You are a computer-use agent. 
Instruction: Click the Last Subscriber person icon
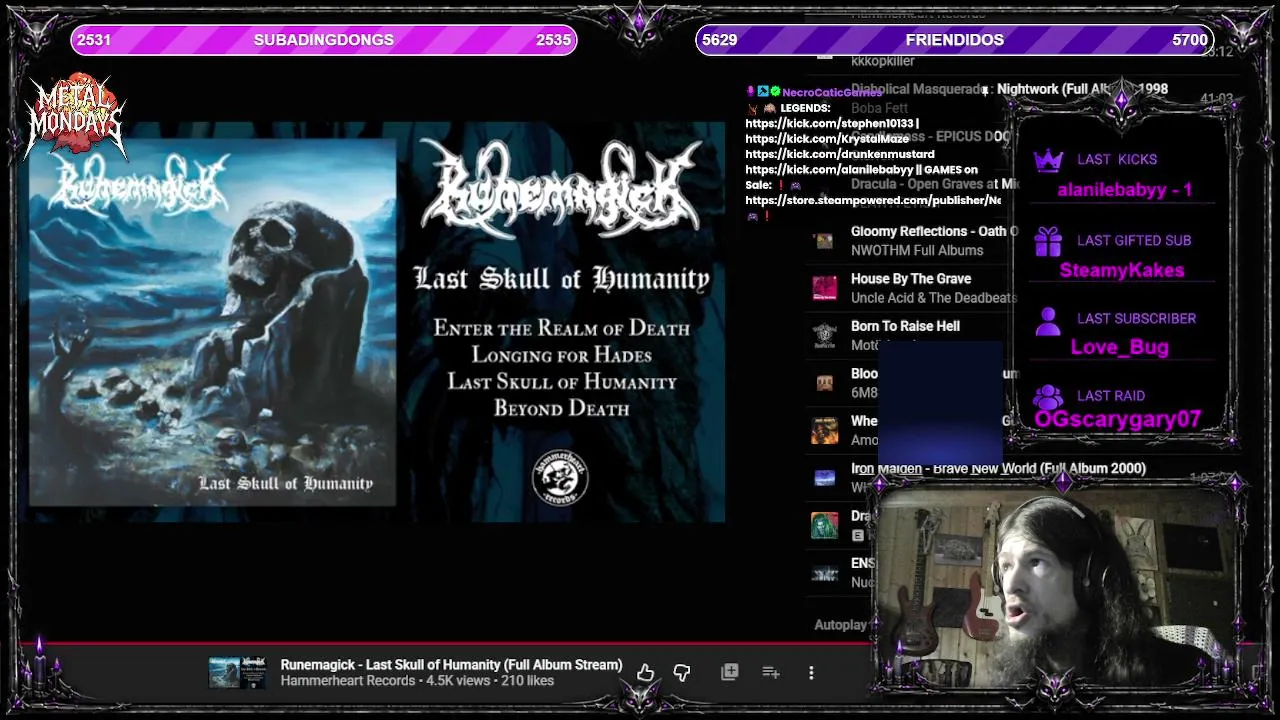pos(1048,320)
